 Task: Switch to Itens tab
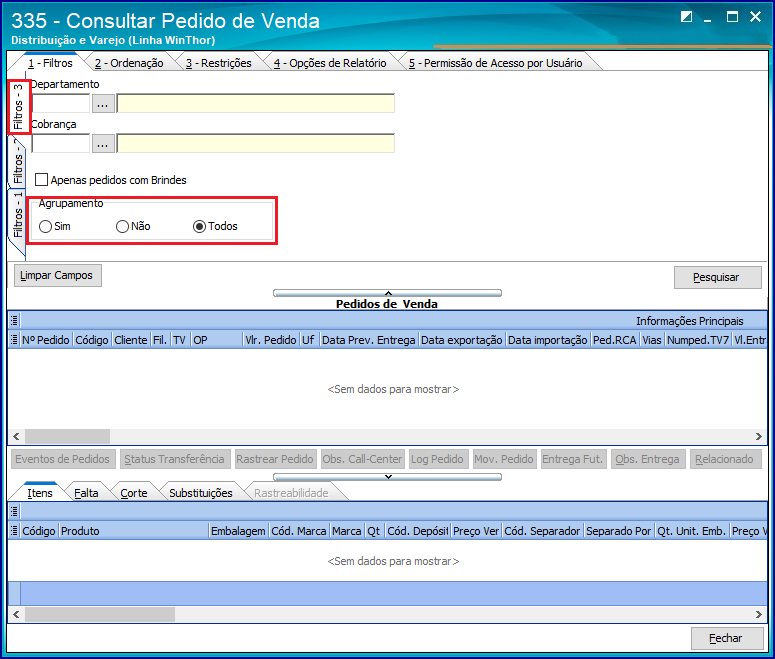40,493
